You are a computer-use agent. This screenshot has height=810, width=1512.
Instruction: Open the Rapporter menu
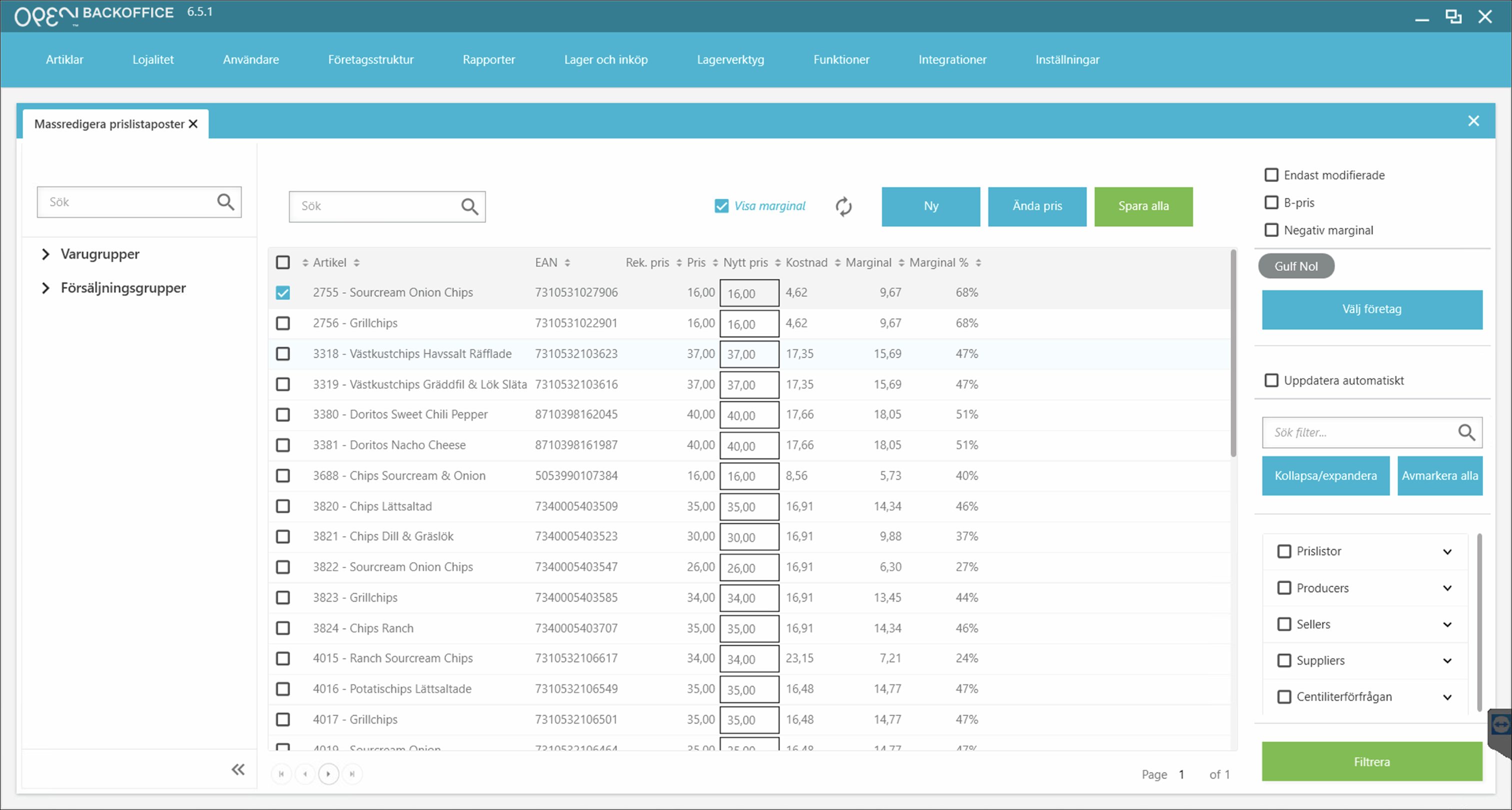coord(489,59)
